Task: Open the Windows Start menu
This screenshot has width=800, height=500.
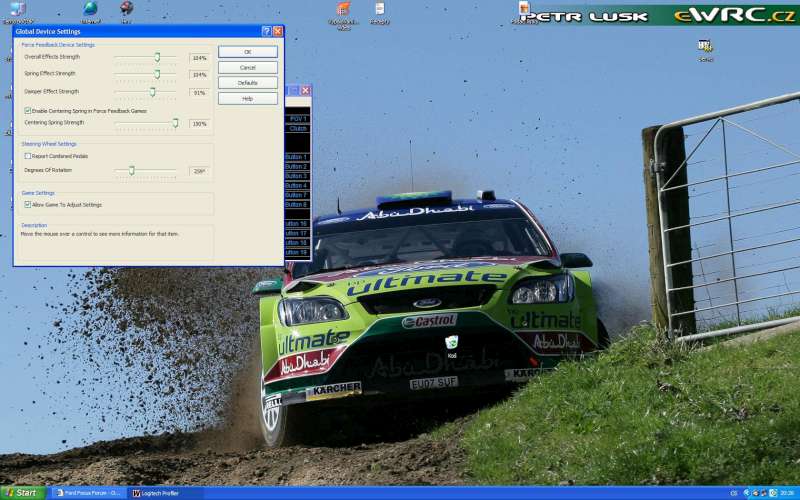Action: 21,493
